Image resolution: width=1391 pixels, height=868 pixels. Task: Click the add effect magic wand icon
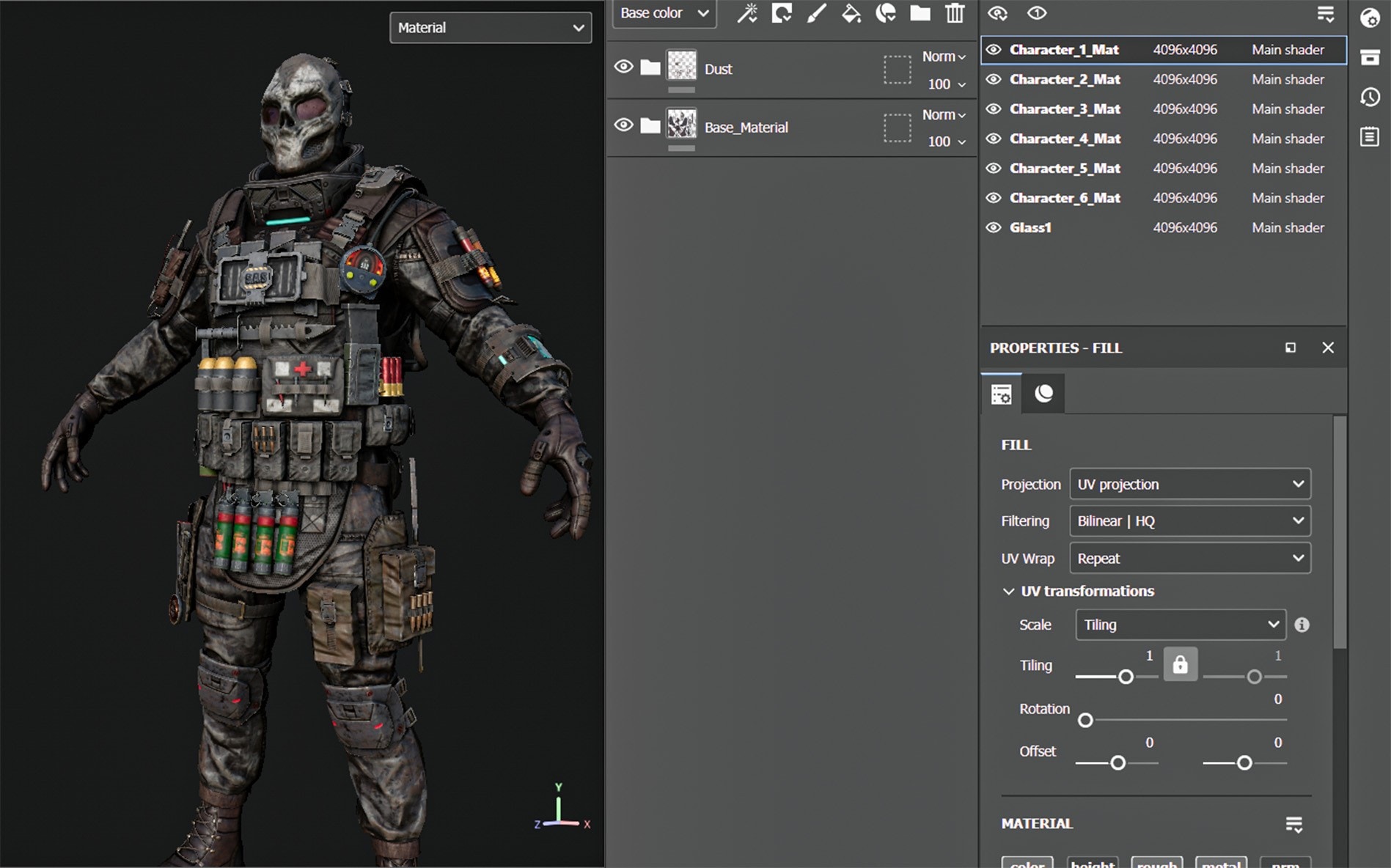point(746,13)
